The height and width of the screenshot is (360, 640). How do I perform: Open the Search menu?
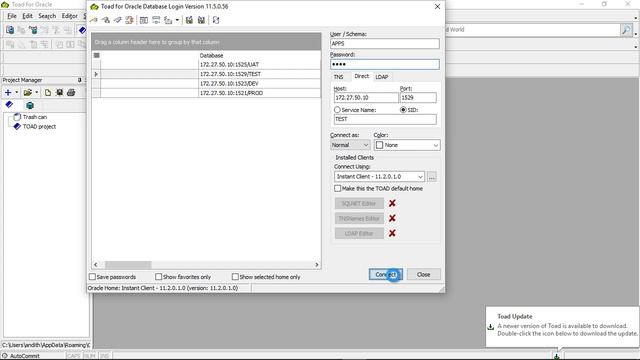(47, 16)
